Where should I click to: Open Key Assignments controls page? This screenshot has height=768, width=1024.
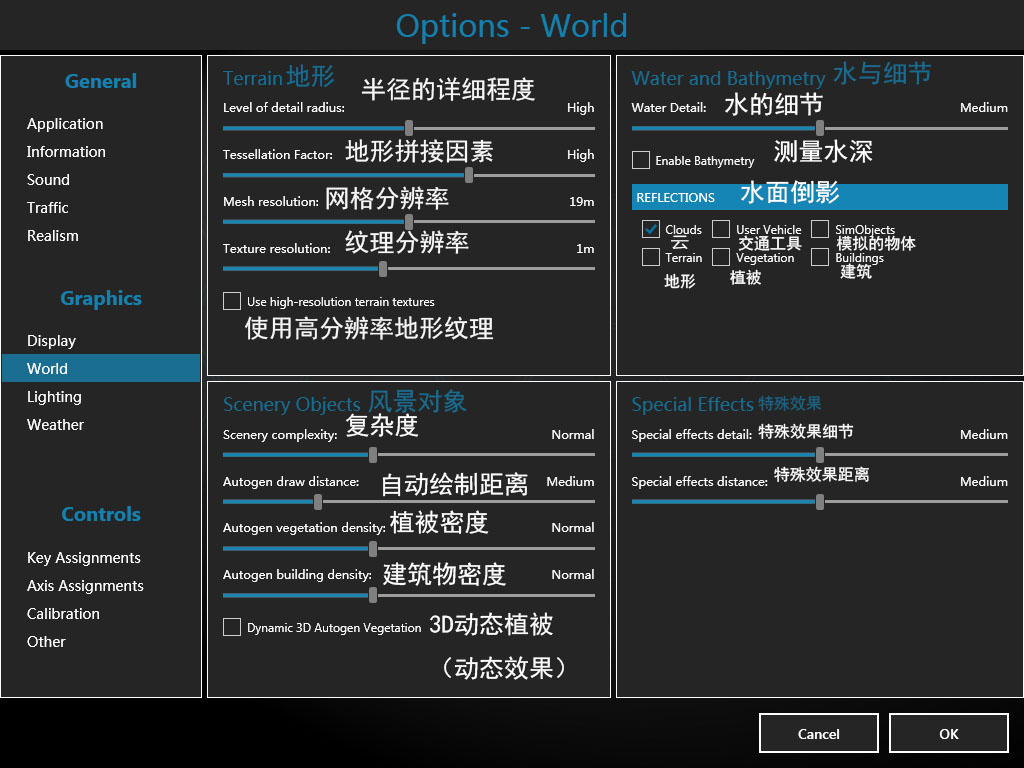tap(84, 558)
